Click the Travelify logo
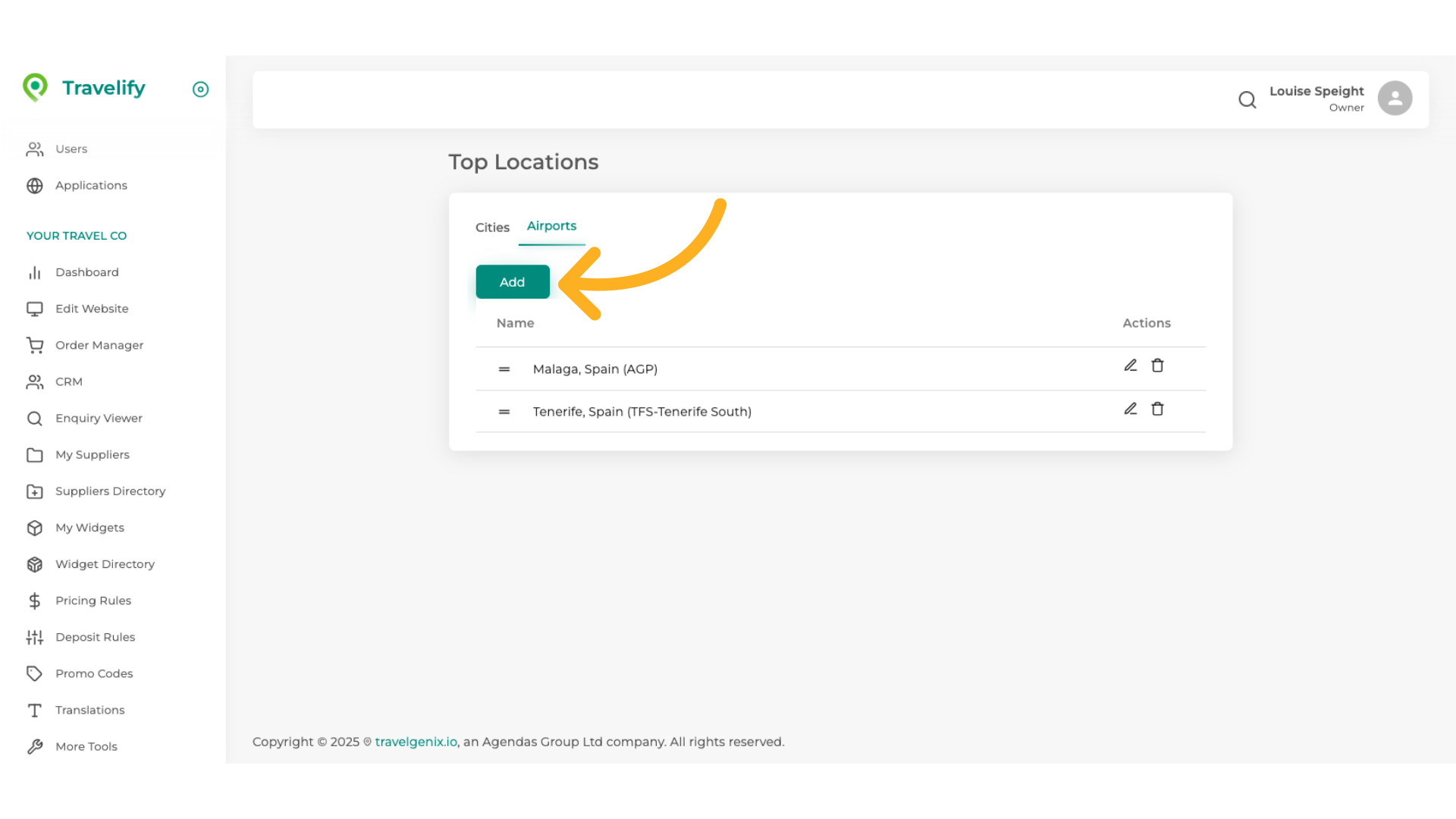Viewport: 1456px width, 819px height. (84, 88)
